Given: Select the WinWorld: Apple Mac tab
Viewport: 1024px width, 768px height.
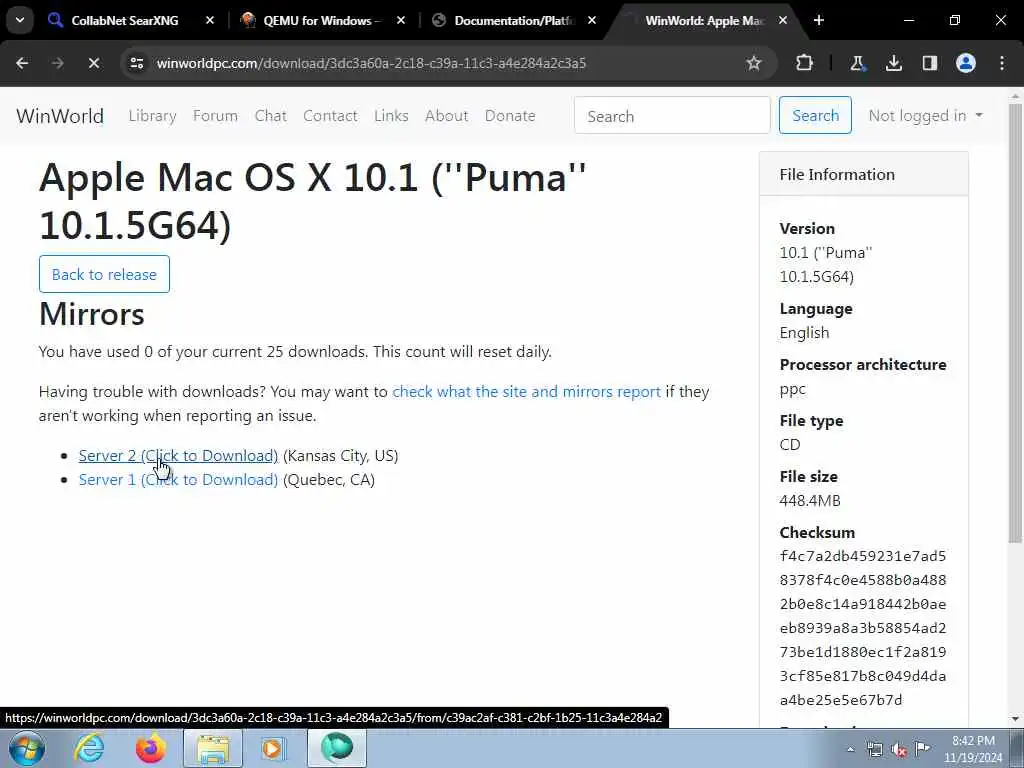Looking at the screenshot, I should pyautogui.click(x=704, y=20).
